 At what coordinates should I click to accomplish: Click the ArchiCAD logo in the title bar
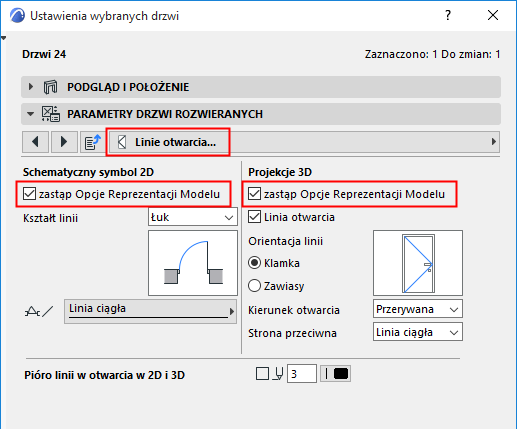(x=17, y=15)
